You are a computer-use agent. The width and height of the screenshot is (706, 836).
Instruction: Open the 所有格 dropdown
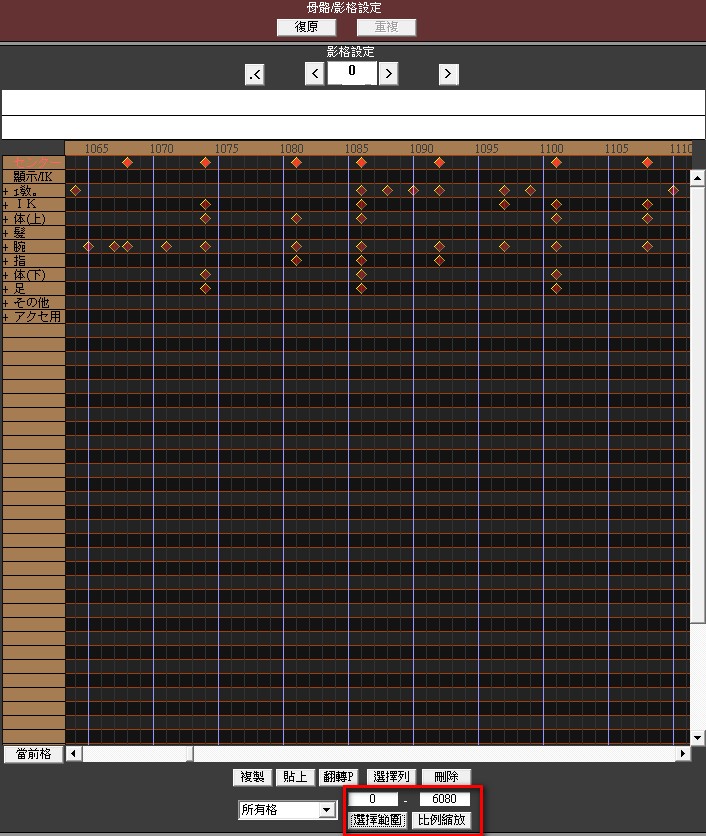coord(326,810)
